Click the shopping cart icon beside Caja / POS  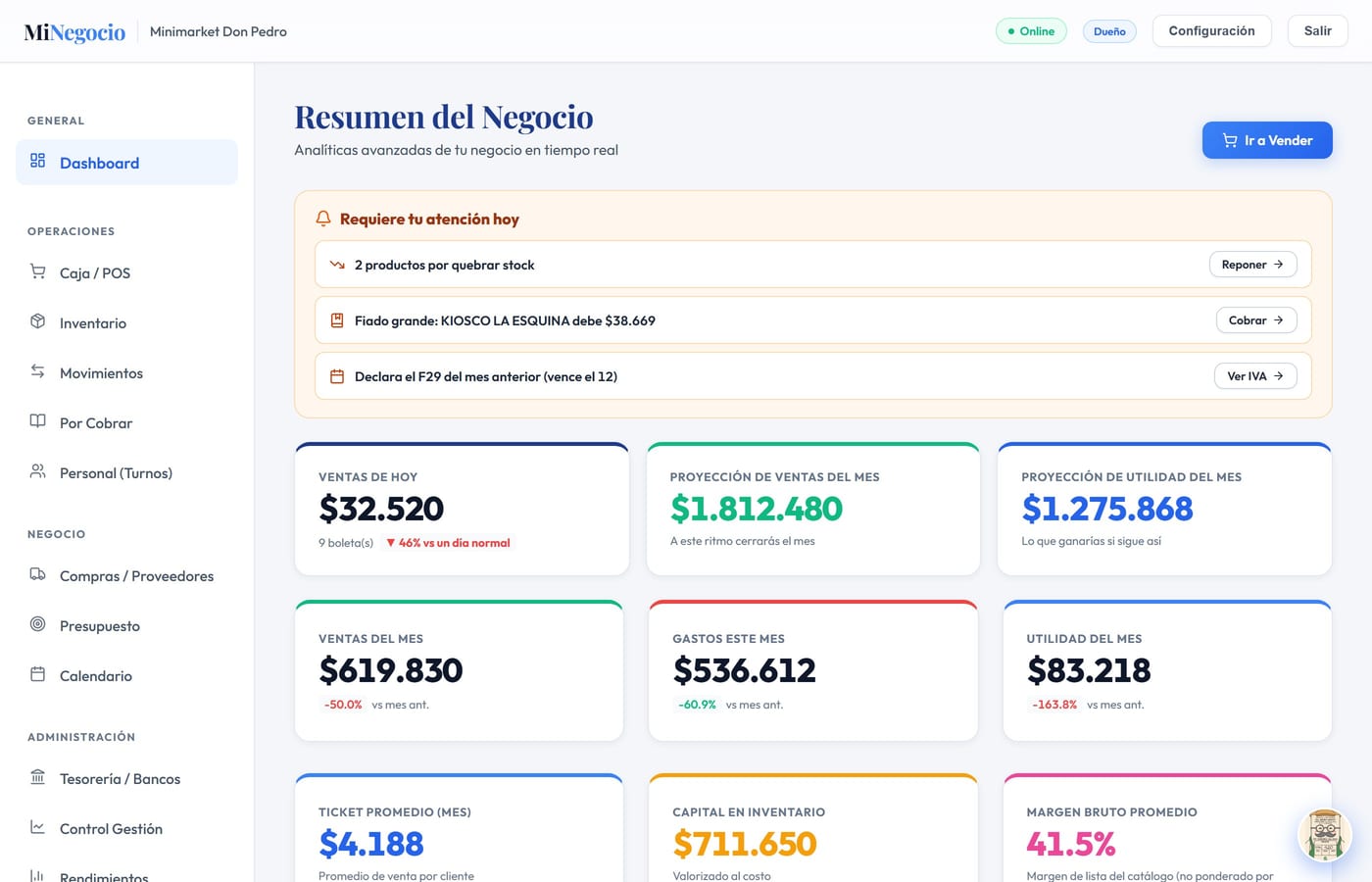point(37,271)
